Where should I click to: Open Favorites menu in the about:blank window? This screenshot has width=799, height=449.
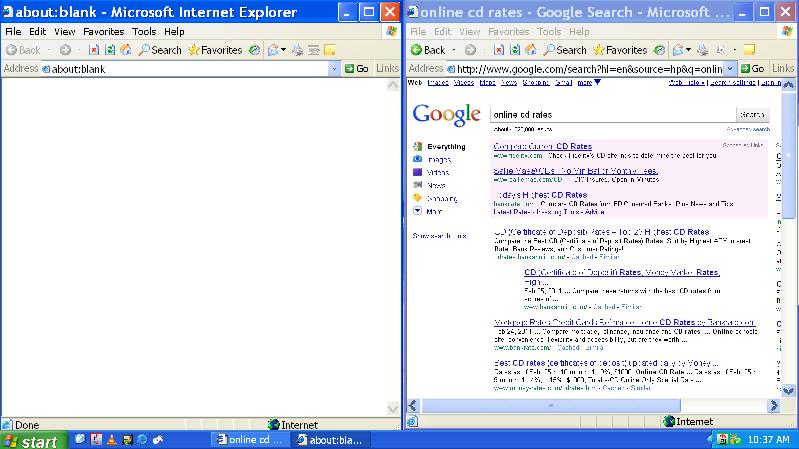(103, 32)
